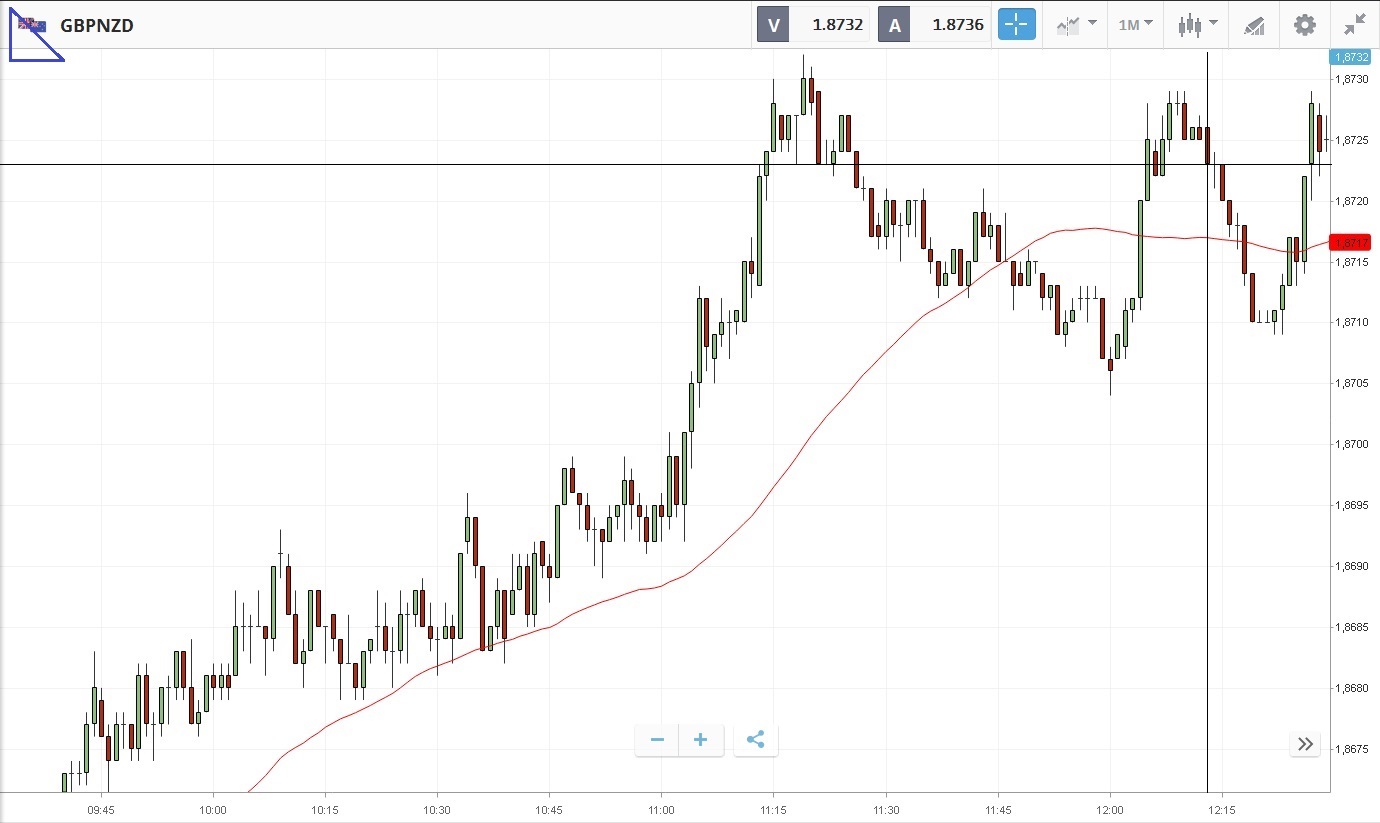Click the V sell button
Viewport: 1380px width, 823px height.
(773, 25)
